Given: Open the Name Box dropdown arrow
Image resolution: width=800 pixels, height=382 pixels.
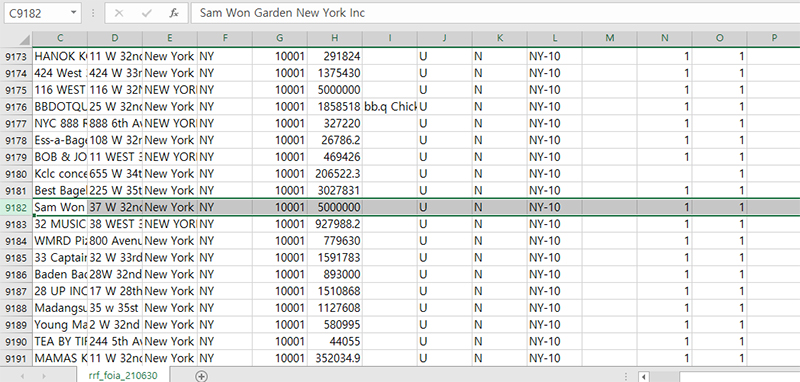Looking at the screenshot, I should pos(73,13).
